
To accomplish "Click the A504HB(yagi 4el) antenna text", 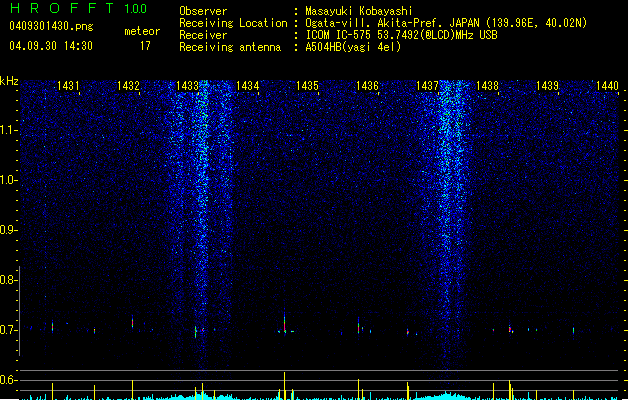I will coord(353,47).
